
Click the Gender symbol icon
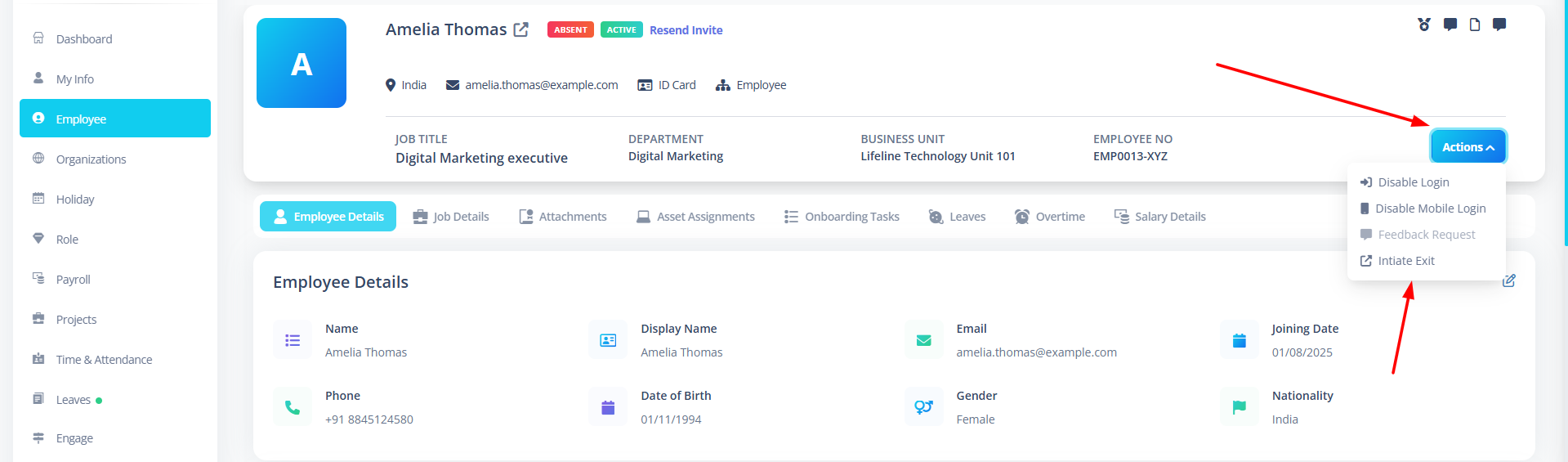(924, 407)
